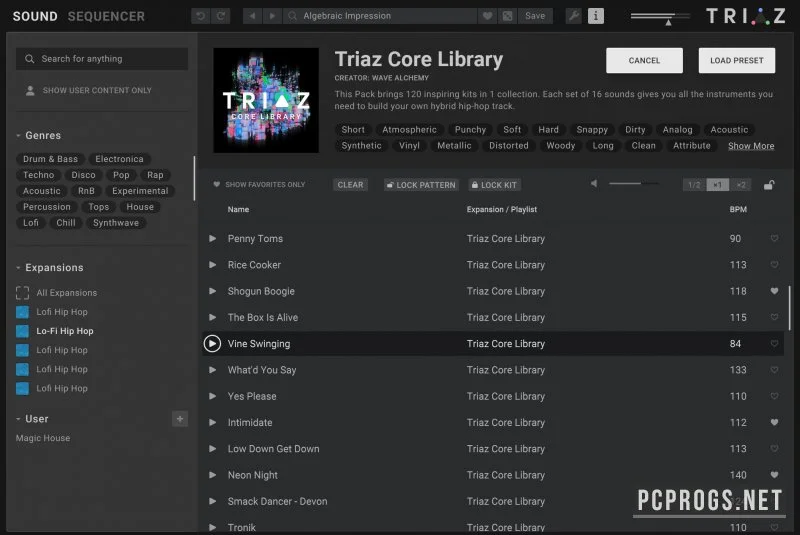Image resolution: width=800 pixels, height=535 pixels.
Task: Play preview of Rice Cooker
Action: pyautogui.click(x=213, y=265)
